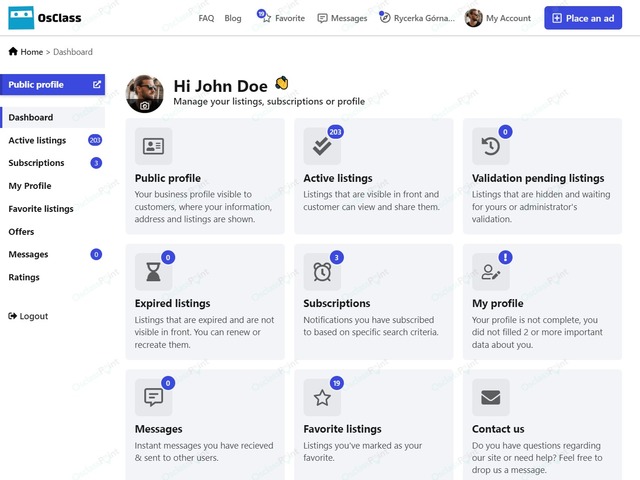Image resolution: width=640 pixels, height=480 pixels.
Task: Open the Contact us envelope icon
Action: pos(490,397)
